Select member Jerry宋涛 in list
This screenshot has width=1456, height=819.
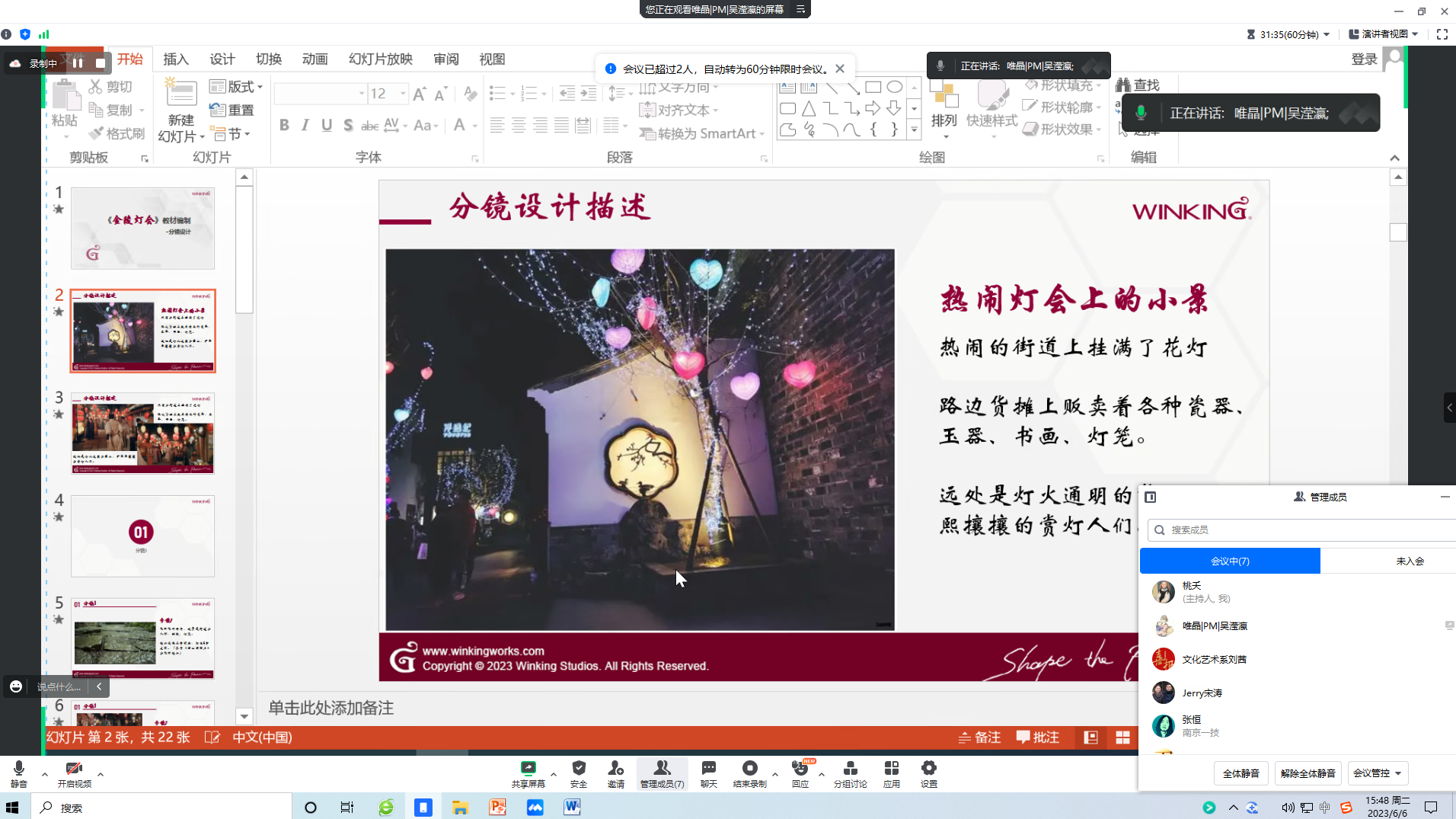click(1298, 693)
